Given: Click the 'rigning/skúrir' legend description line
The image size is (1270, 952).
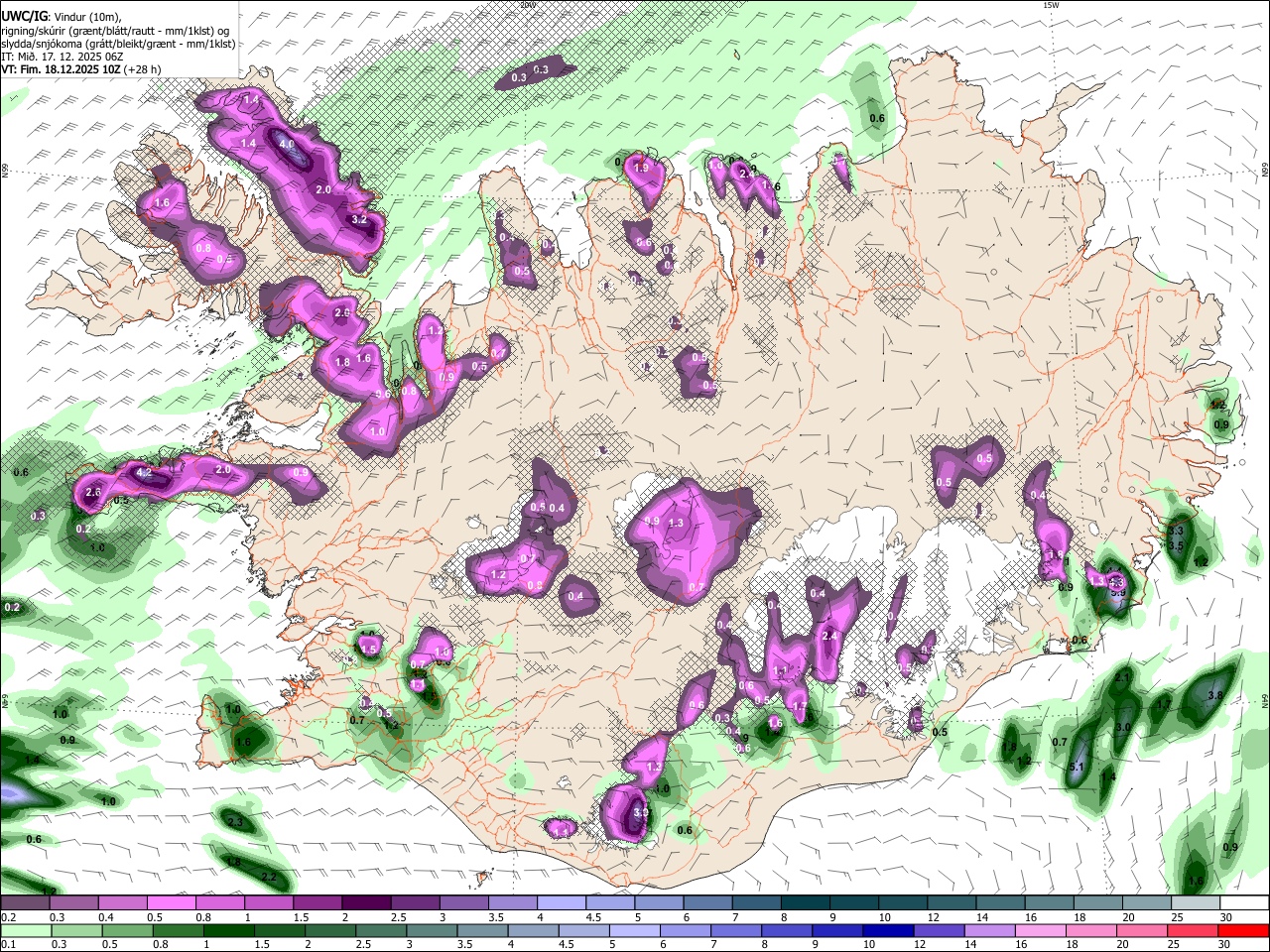Looking at the screenshot, I should (115, 30).
